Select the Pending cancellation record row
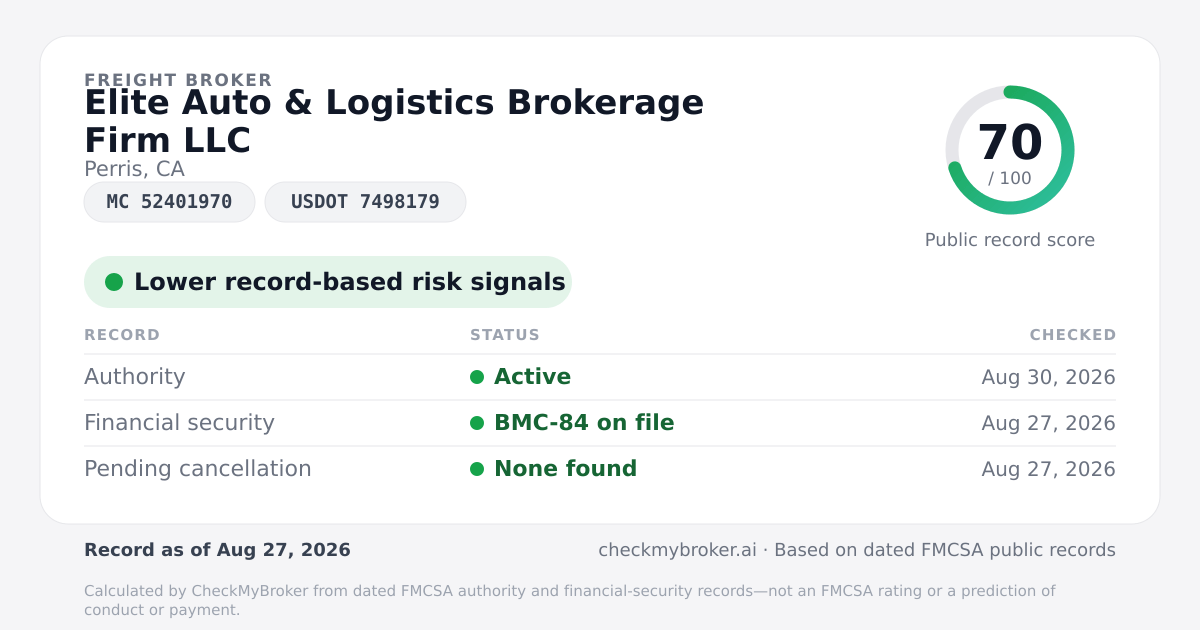The width and height of the screenshot is (1200, 630). 600,469
